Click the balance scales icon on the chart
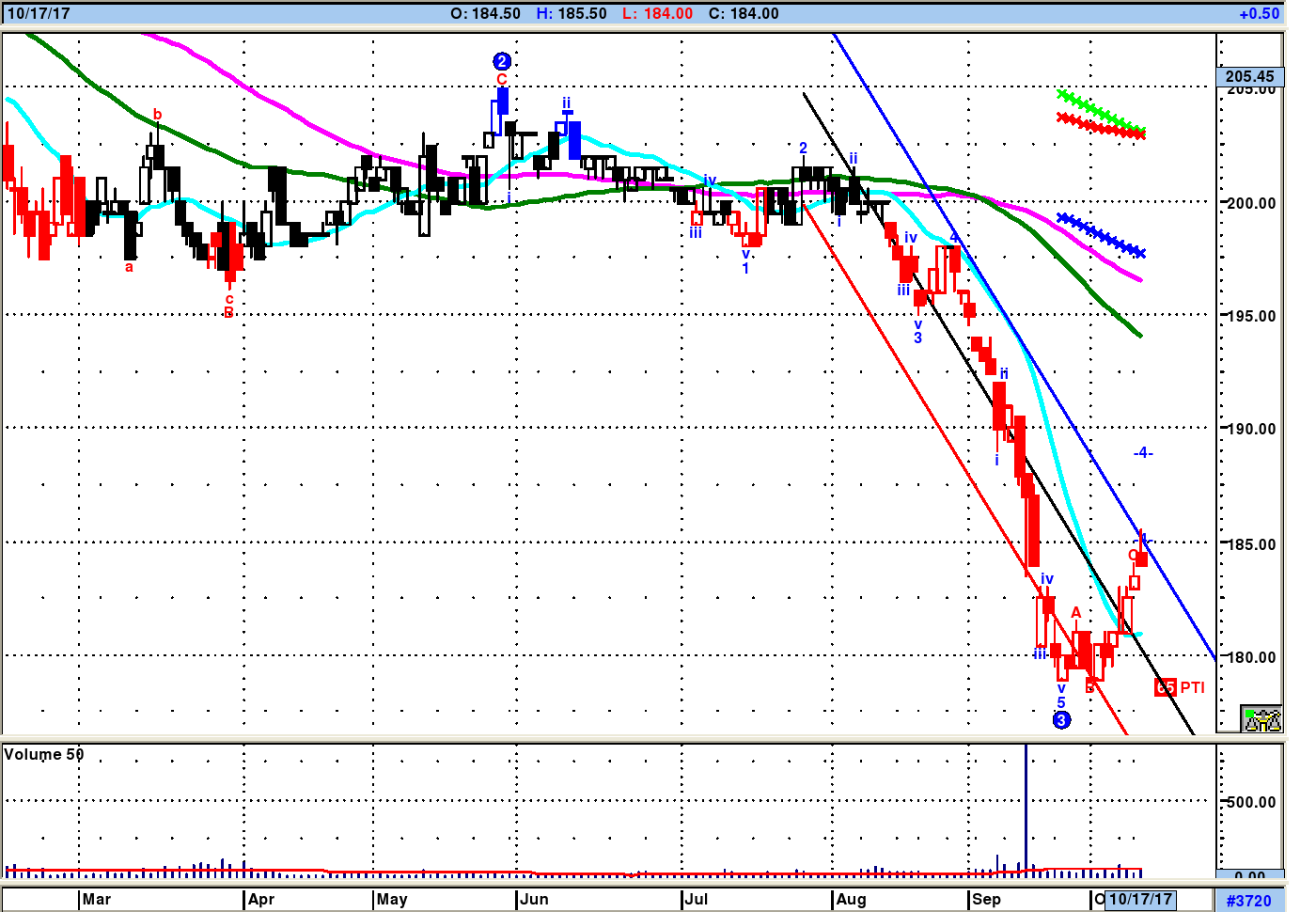The height and width of the screenshot is (912, 1316). click(1261, 719)
